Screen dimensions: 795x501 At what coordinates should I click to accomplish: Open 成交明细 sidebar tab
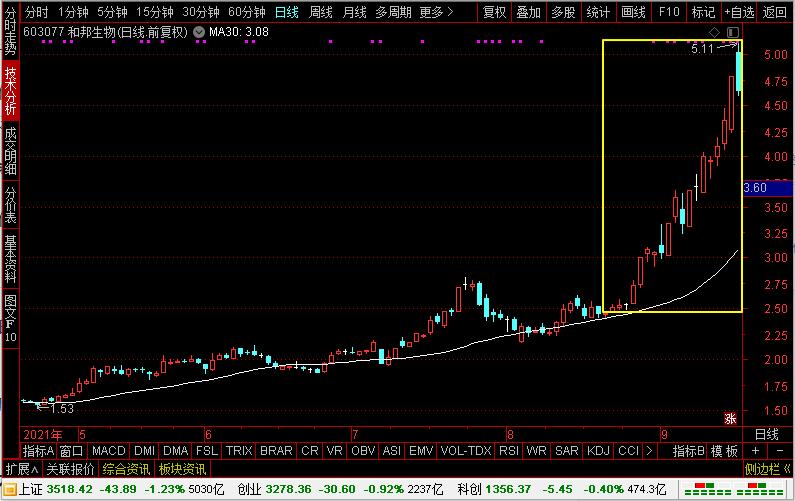point(10,151)
